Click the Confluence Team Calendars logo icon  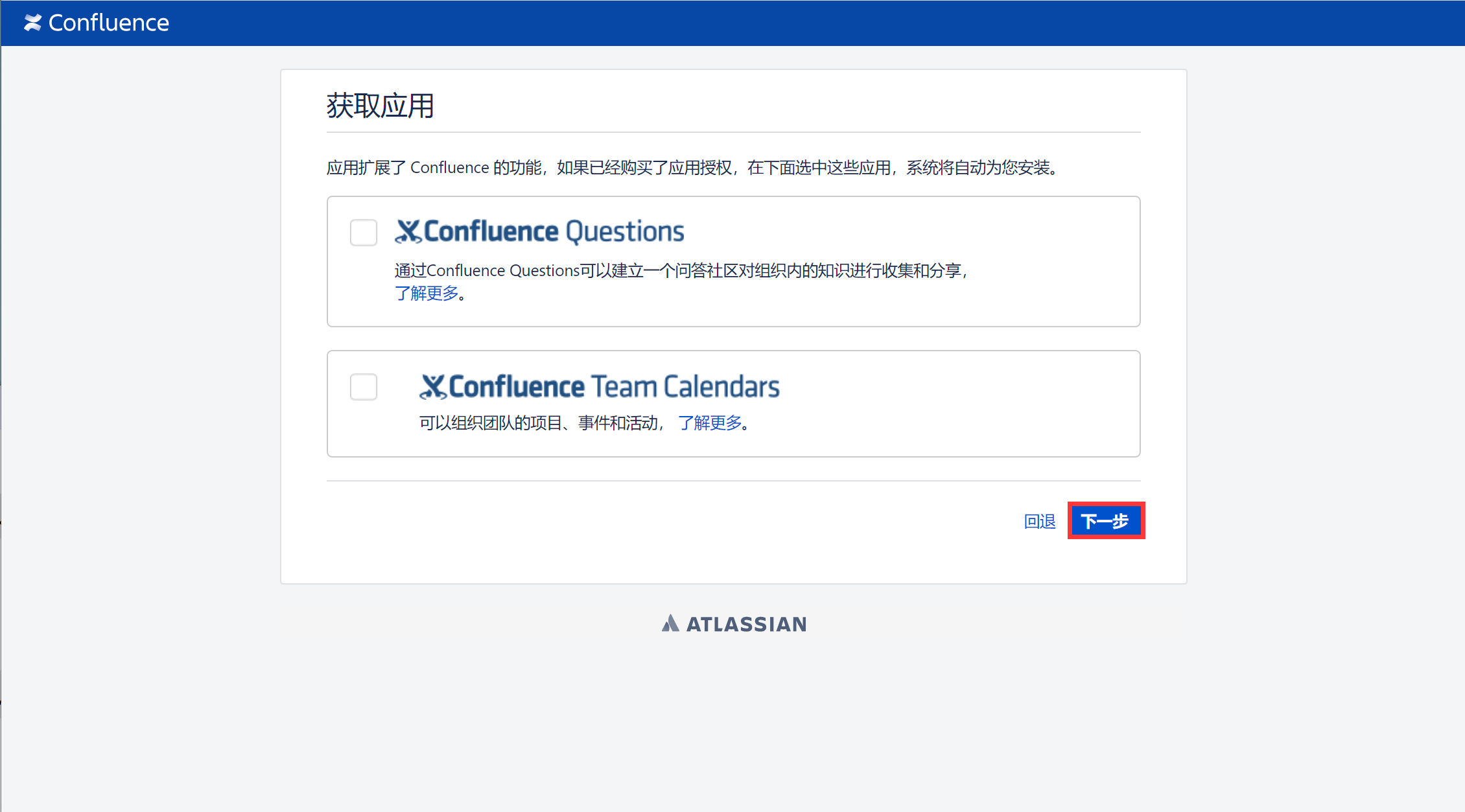point(433,386)
